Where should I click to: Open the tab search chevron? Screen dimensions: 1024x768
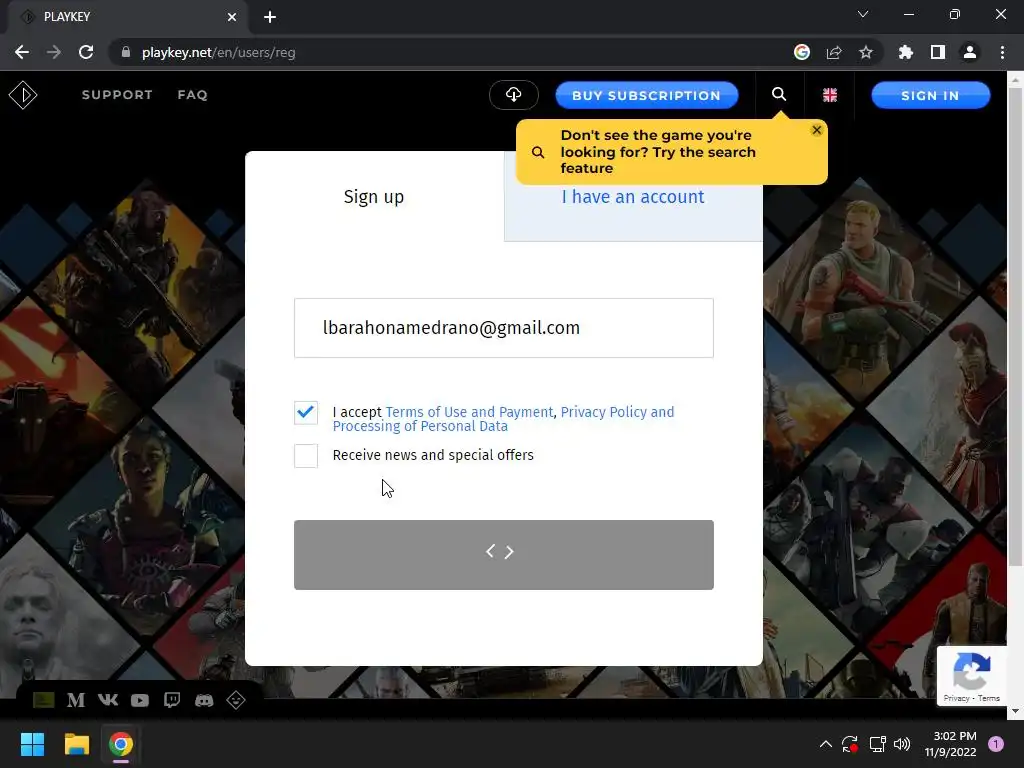(x=863, y=14)
